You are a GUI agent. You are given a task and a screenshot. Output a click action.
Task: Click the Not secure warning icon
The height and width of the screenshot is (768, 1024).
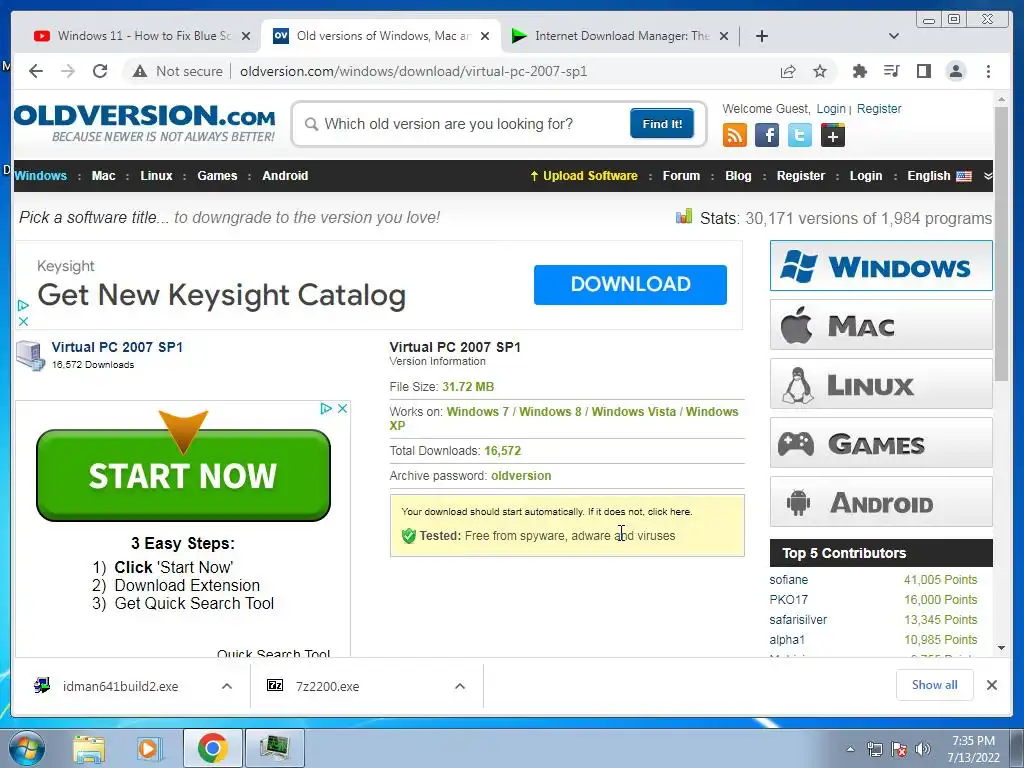click(140, 71)
